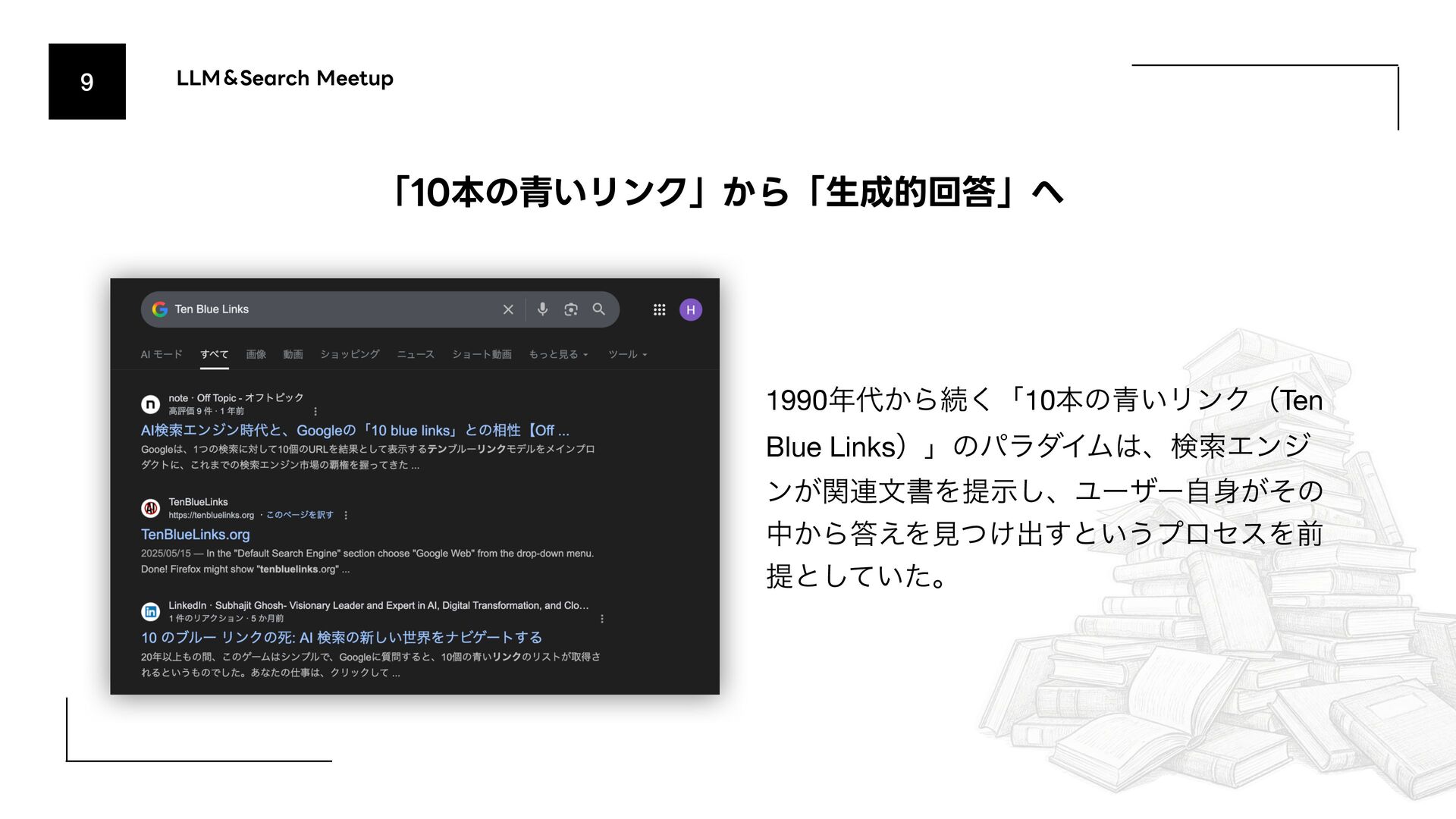Select the 画像 search tab
The image size is (1456, 819).
pyautogui.click(x=256, y=354)
